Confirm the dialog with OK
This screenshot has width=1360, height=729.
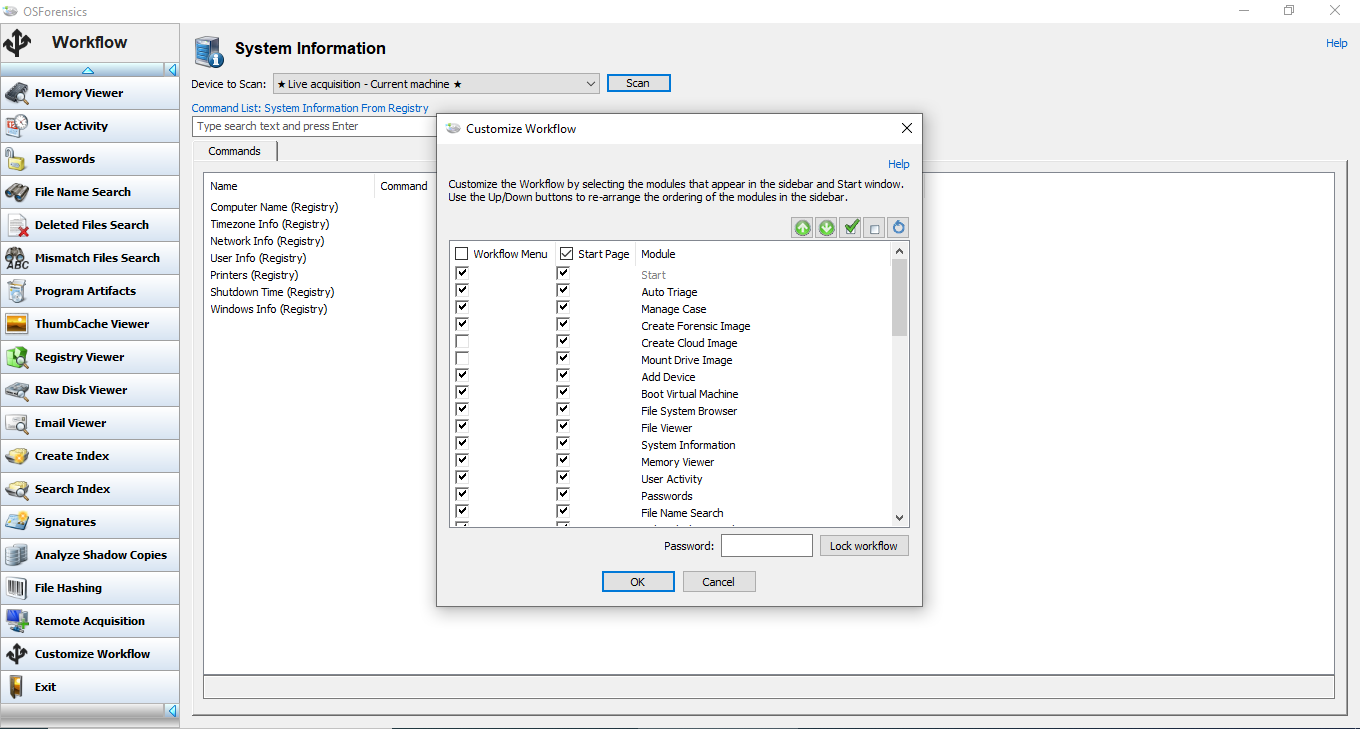pyautogui.click(x=638, y=582)
